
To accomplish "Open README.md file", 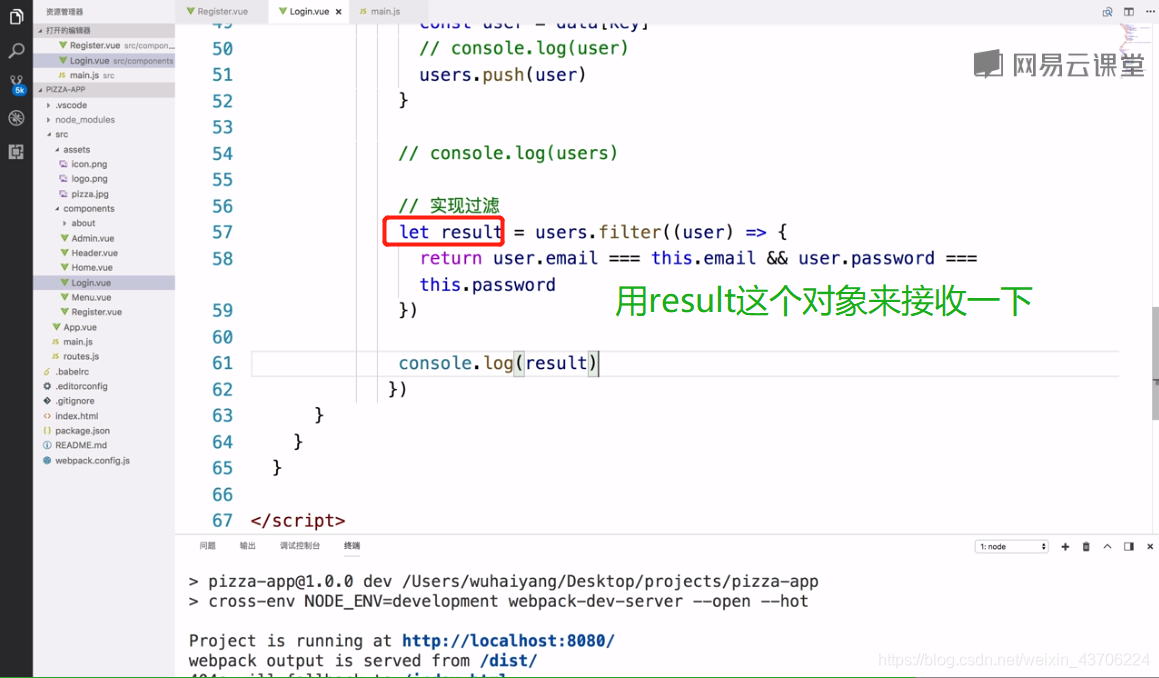I will 103,445.
